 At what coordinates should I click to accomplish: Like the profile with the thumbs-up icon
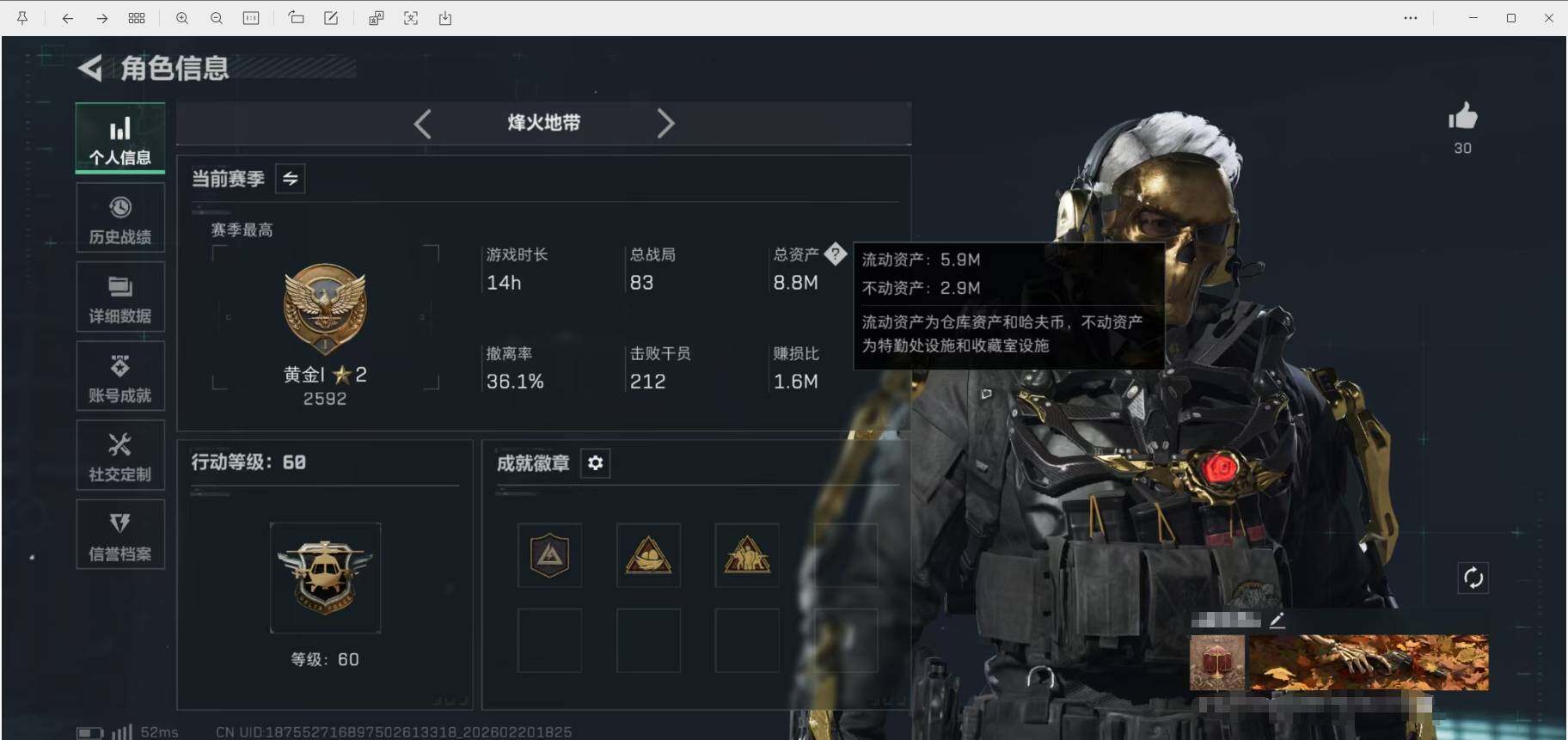coord(1462,116)
